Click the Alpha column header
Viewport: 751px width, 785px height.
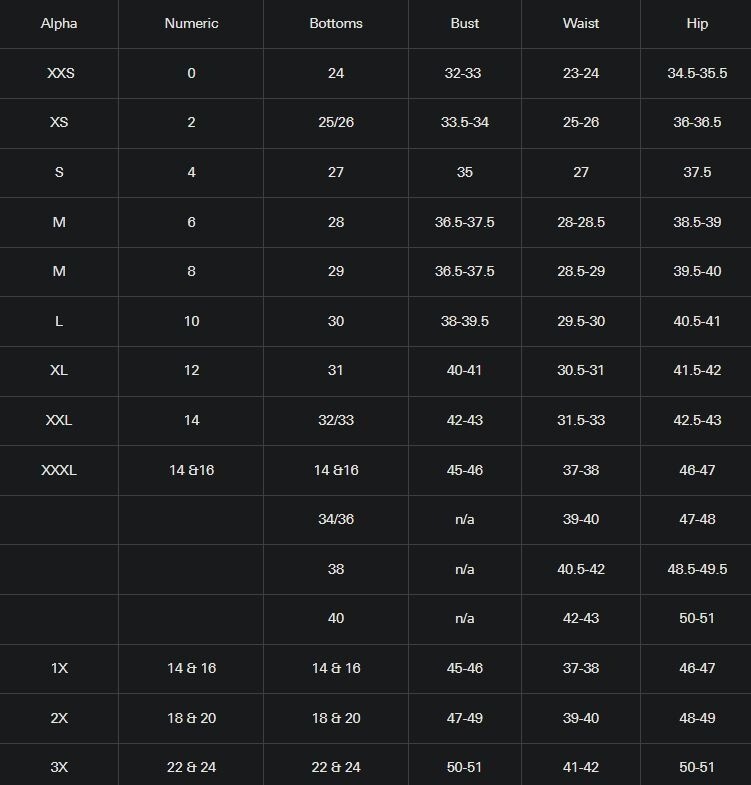[59, 23]
